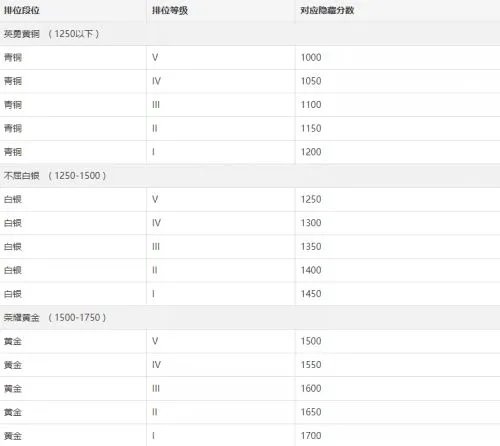Click the score cell 1050
Viewport: 500px width, 446px height.
311,81
